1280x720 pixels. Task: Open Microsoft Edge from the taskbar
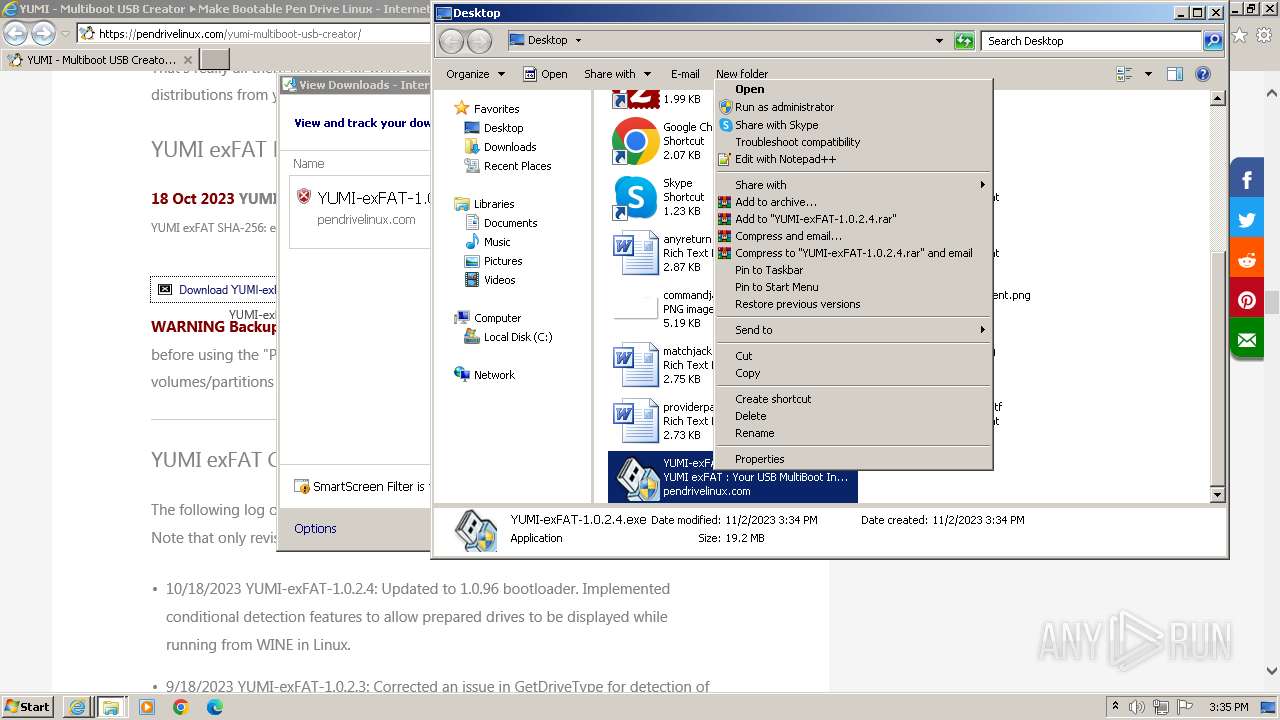click(215, 707)
